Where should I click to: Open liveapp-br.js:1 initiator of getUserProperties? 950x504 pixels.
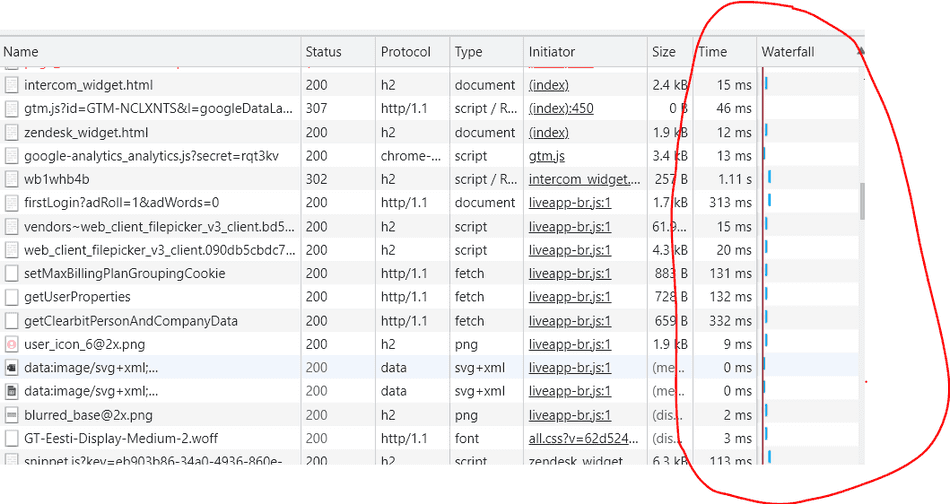click(x=570, y=297)
